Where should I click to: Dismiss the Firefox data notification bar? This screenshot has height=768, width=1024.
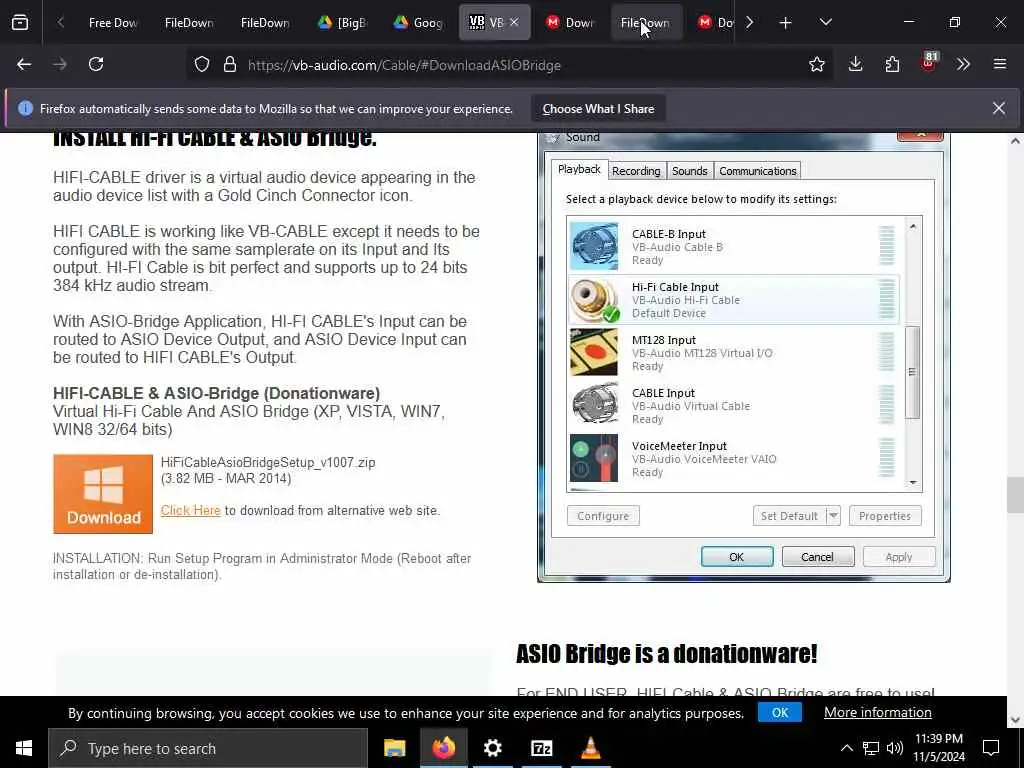[999, 108]
